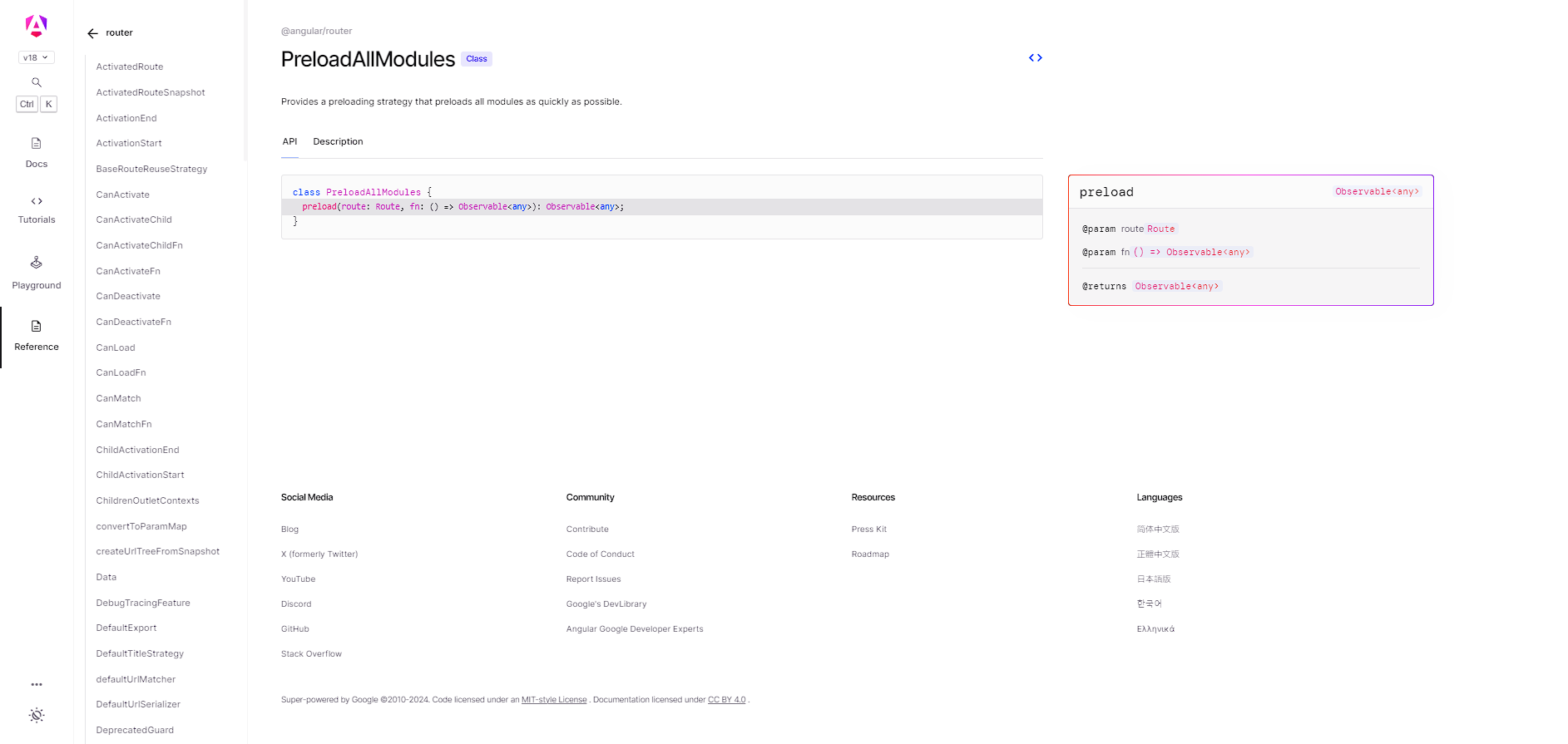Open ActivatedRouteSnapshot in the list
The width and height of the screenshot is (1568, 744).
[x=151, y=92]
